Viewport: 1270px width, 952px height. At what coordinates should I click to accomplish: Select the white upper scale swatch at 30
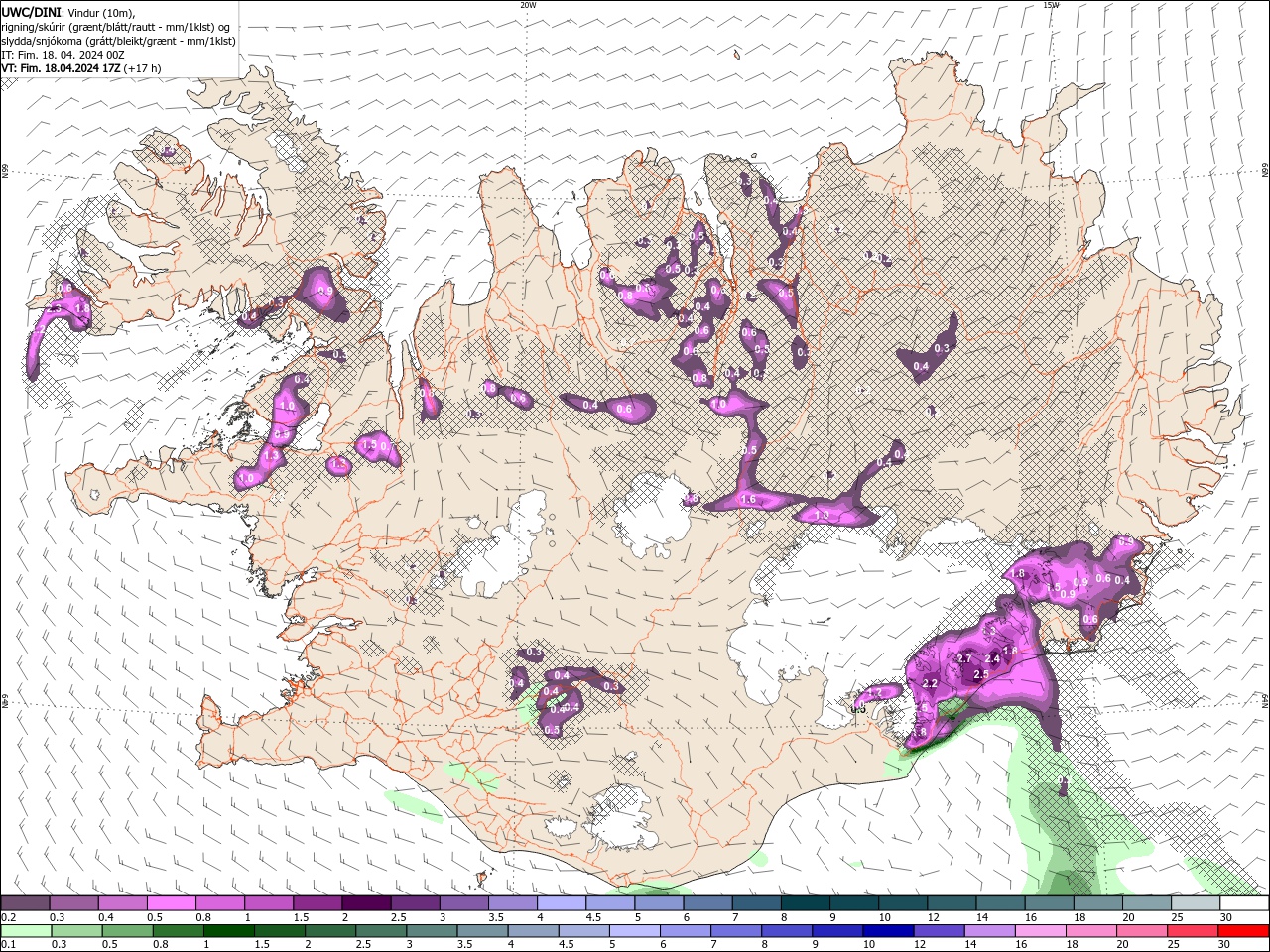pyautogui.click(x=1243, y=903)
